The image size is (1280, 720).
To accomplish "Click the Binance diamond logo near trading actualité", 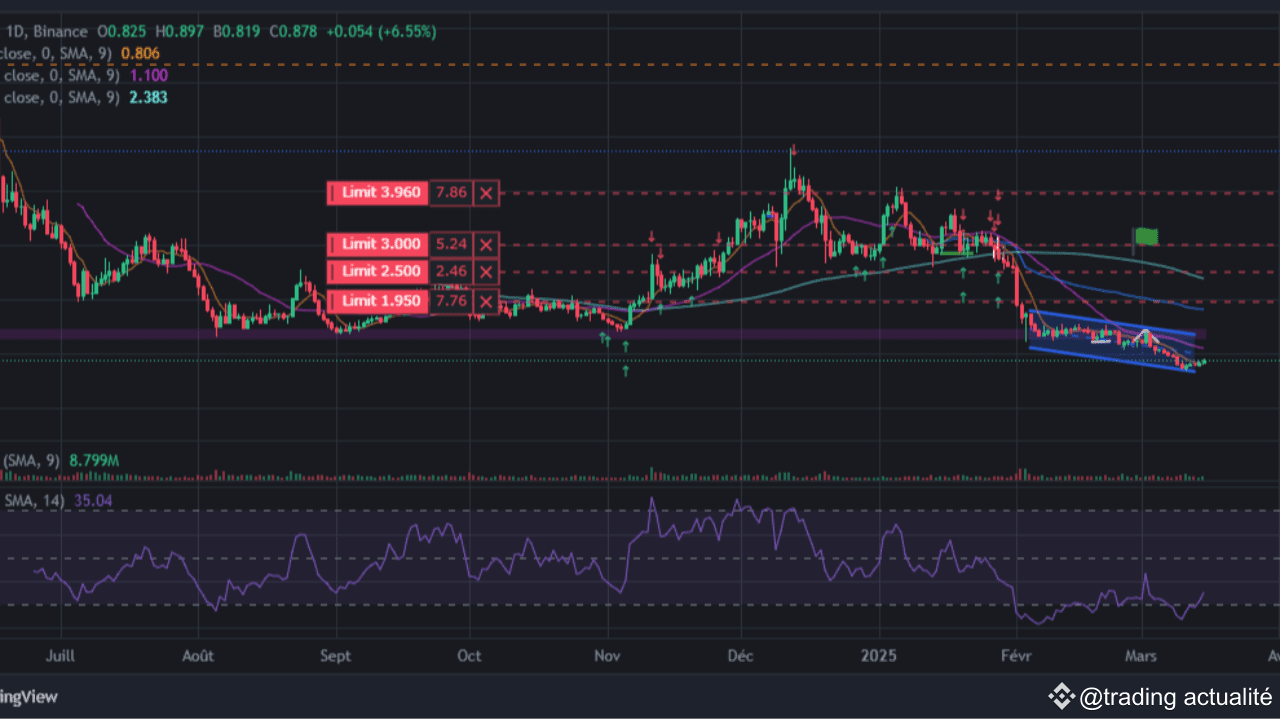I will 1062,697.
